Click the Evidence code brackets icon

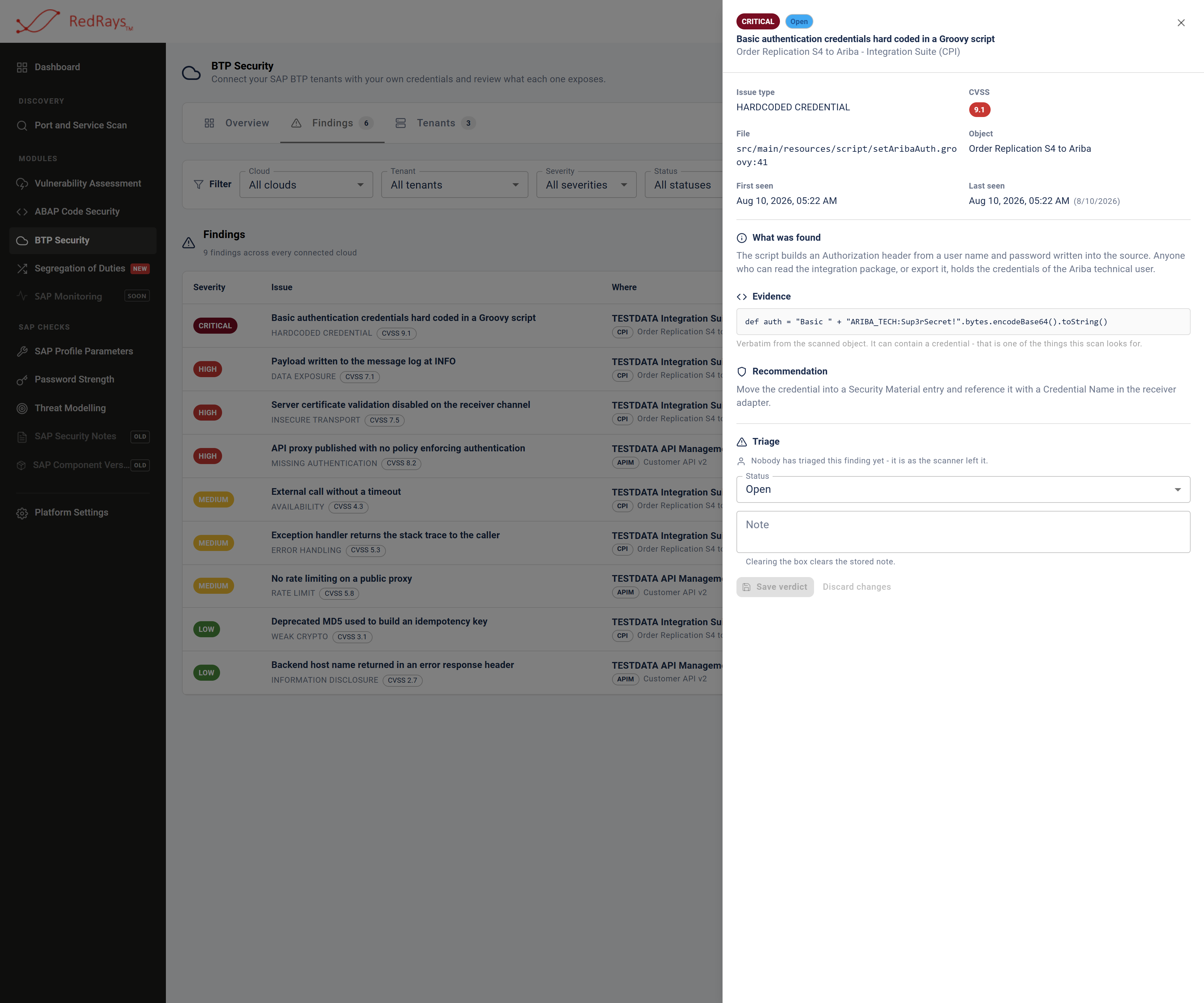tap(742, 297)
